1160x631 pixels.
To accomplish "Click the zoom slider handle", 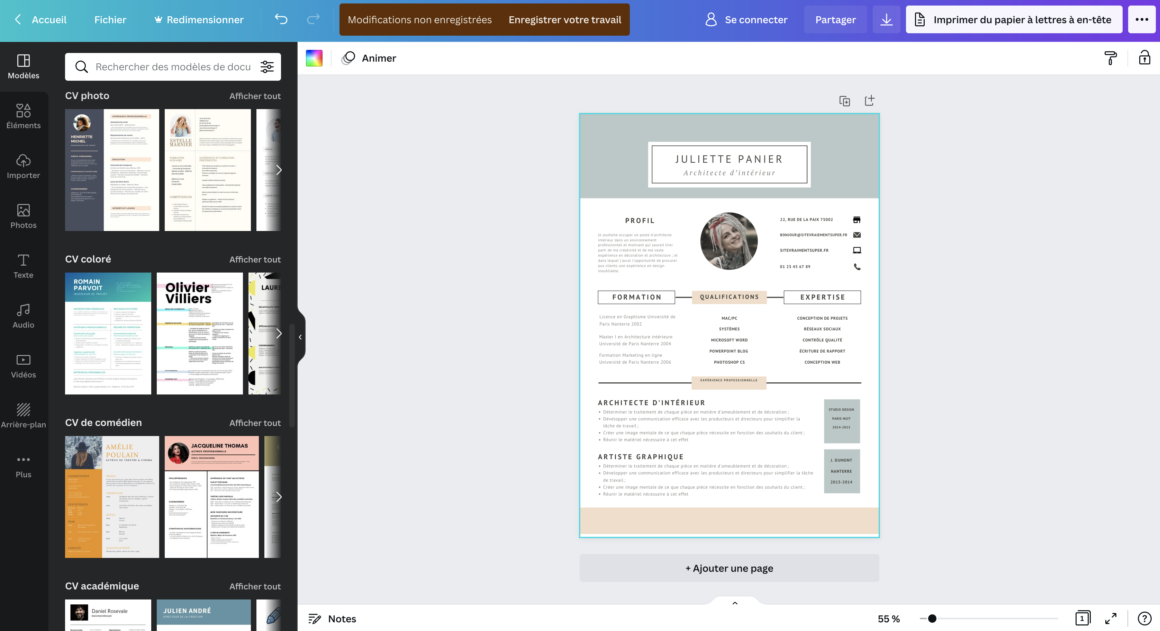I will click(932, 618).
